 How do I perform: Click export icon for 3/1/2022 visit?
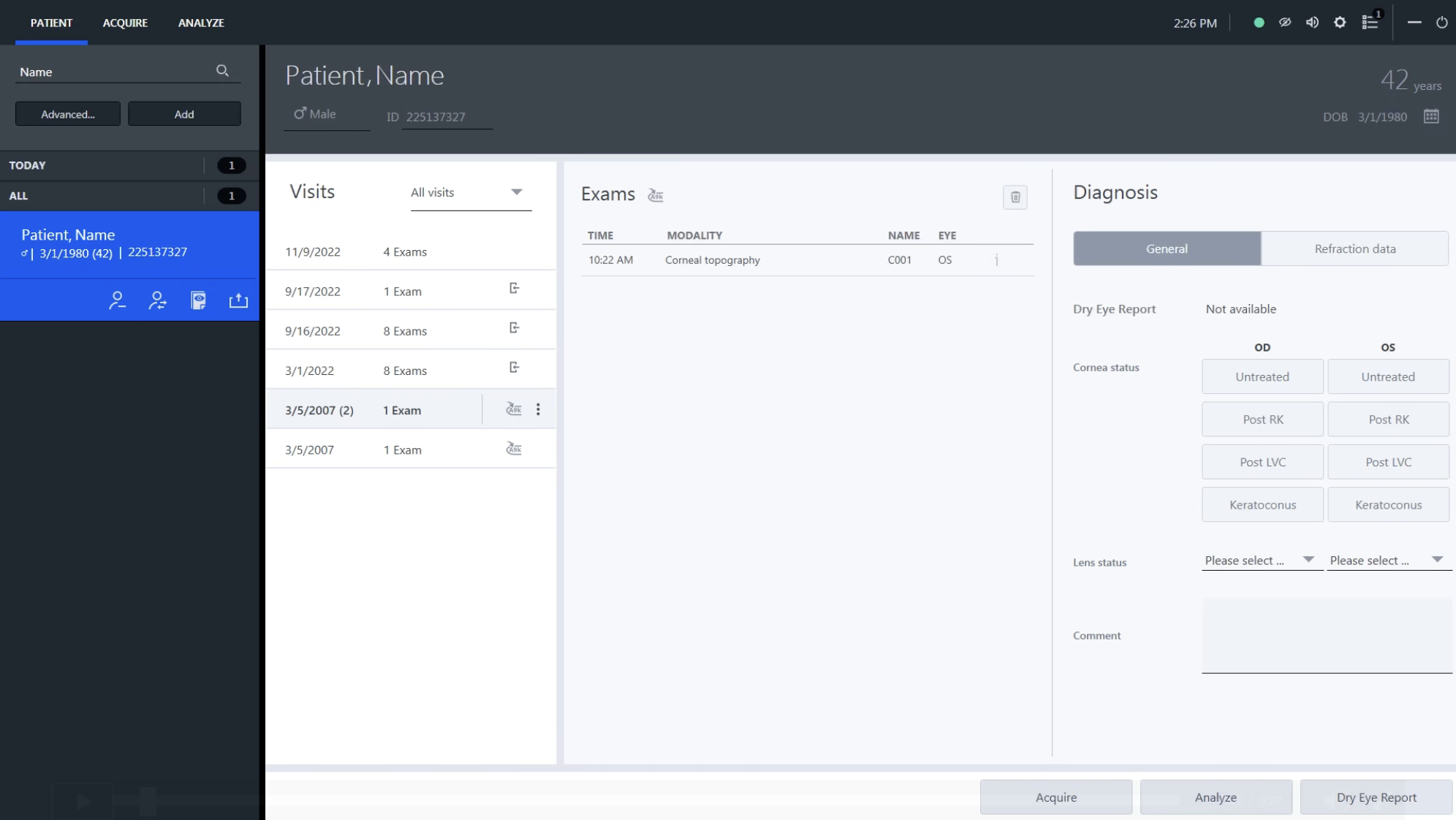tap(515, 368)
